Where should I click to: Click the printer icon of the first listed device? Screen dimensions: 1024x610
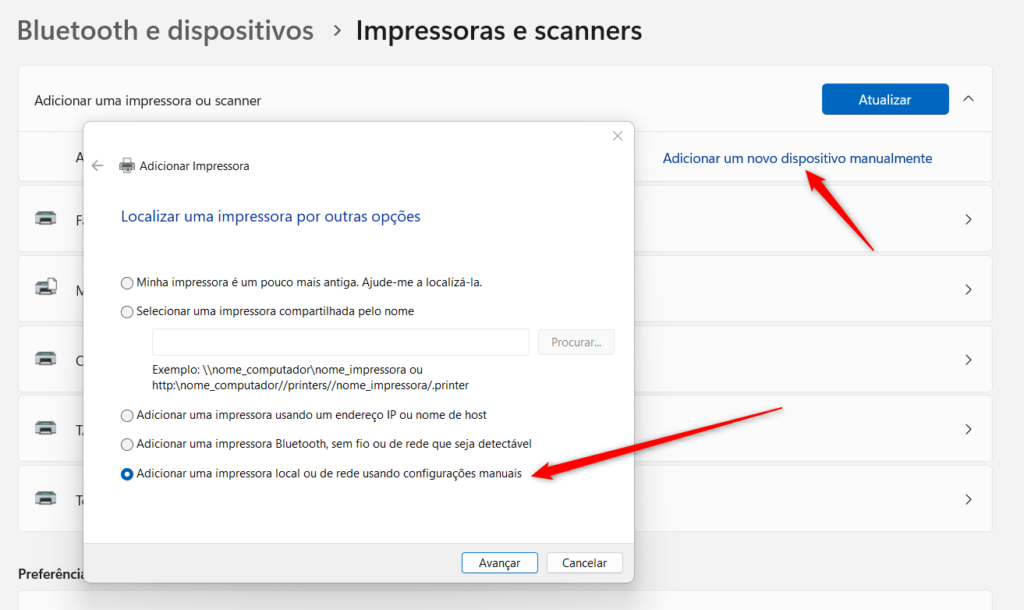coord(46,219)
